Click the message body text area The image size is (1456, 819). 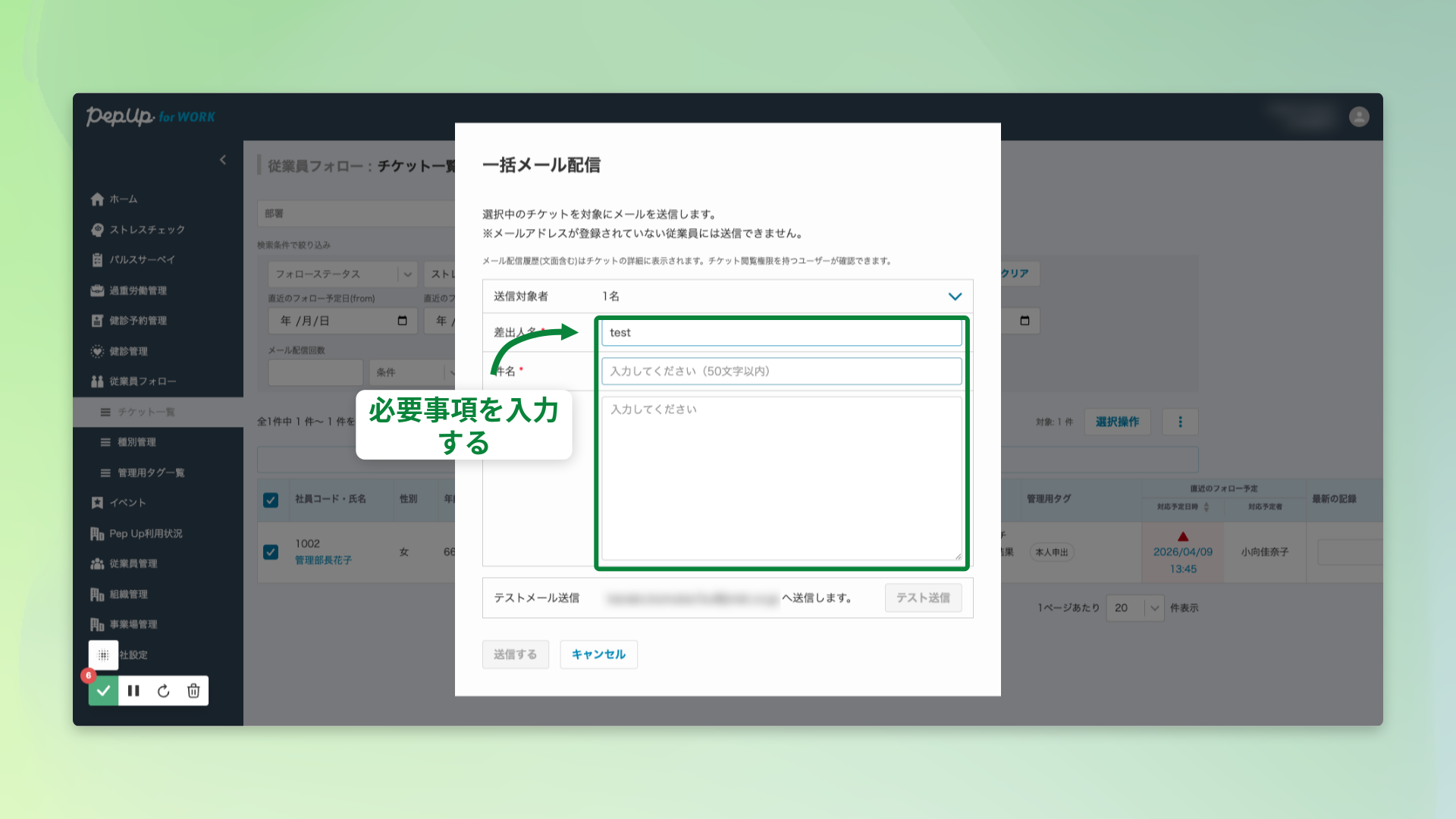pos(781,479)
